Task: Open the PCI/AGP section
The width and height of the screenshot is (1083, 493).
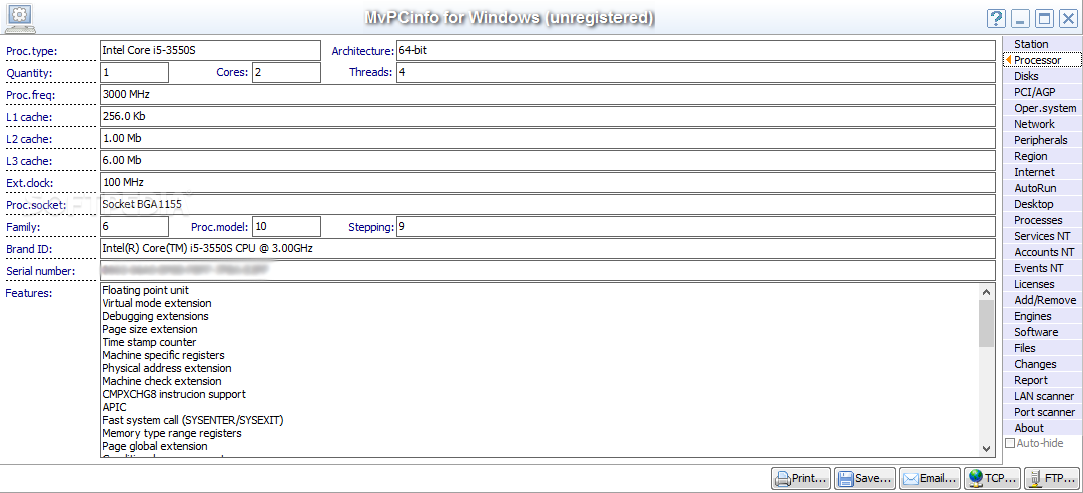Action: click(1042, 92)
